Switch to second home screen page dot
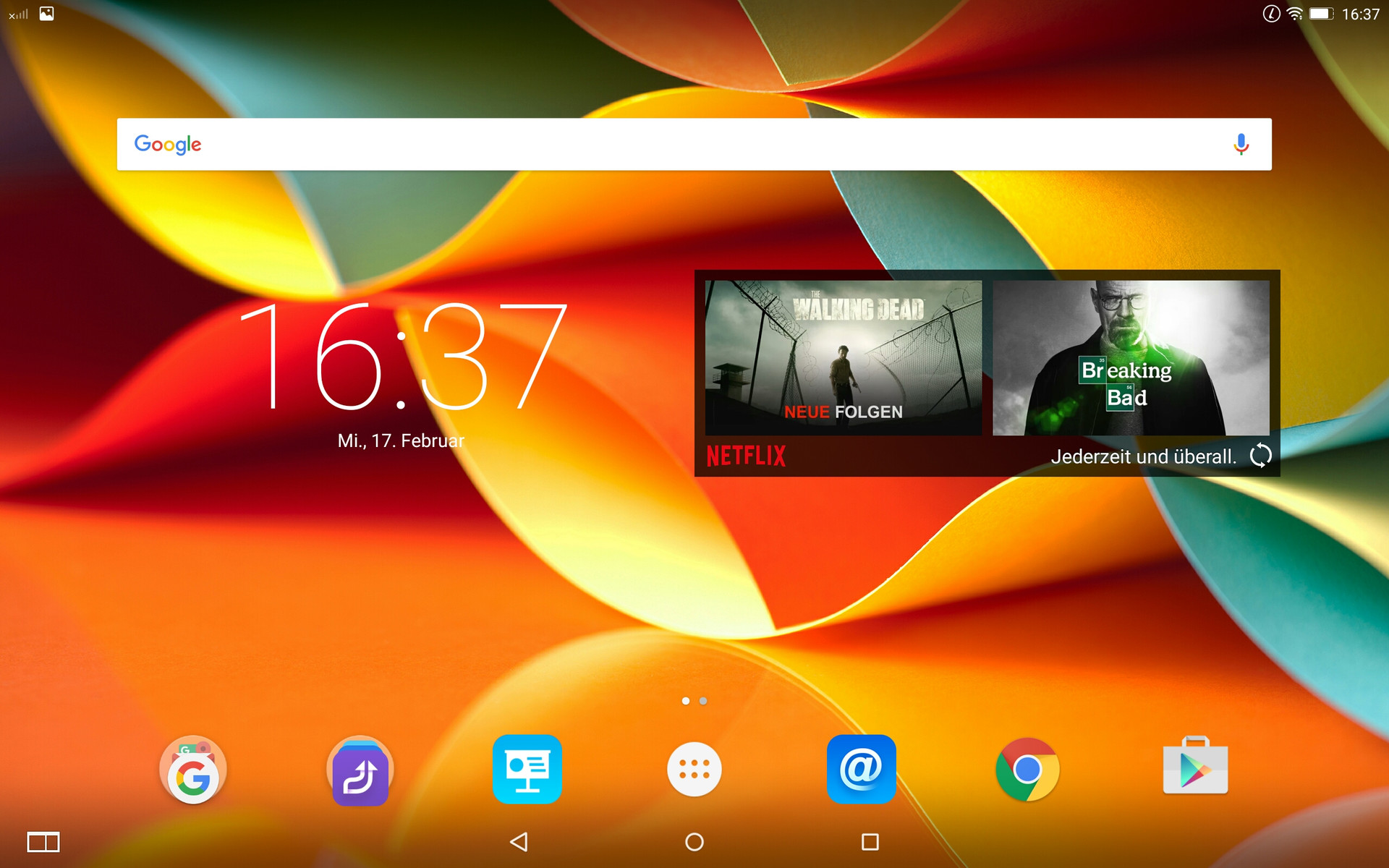This screenshot has height=868, width=1389. coord(703,701)
